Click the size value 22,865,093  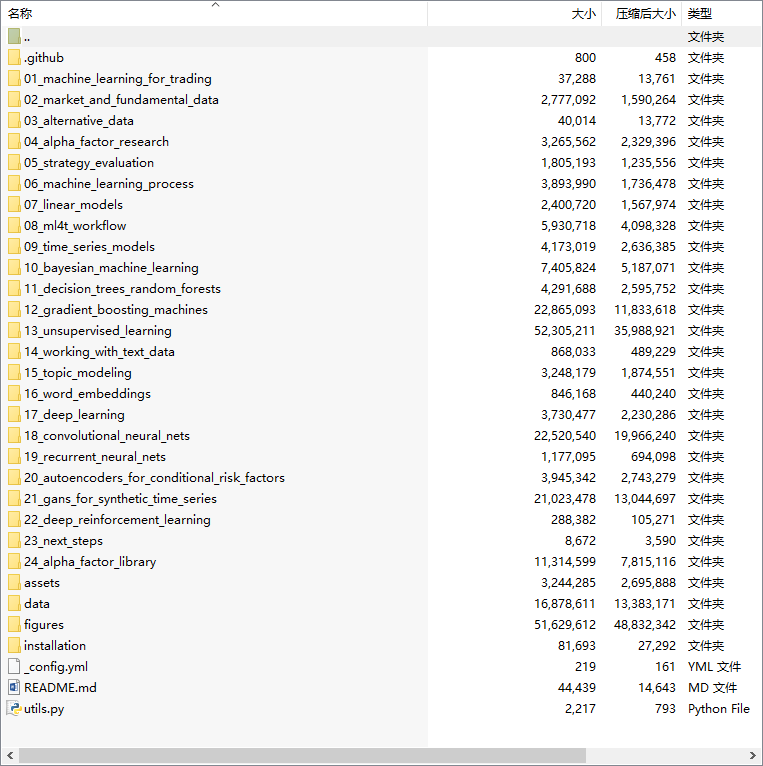coord(565,309)
